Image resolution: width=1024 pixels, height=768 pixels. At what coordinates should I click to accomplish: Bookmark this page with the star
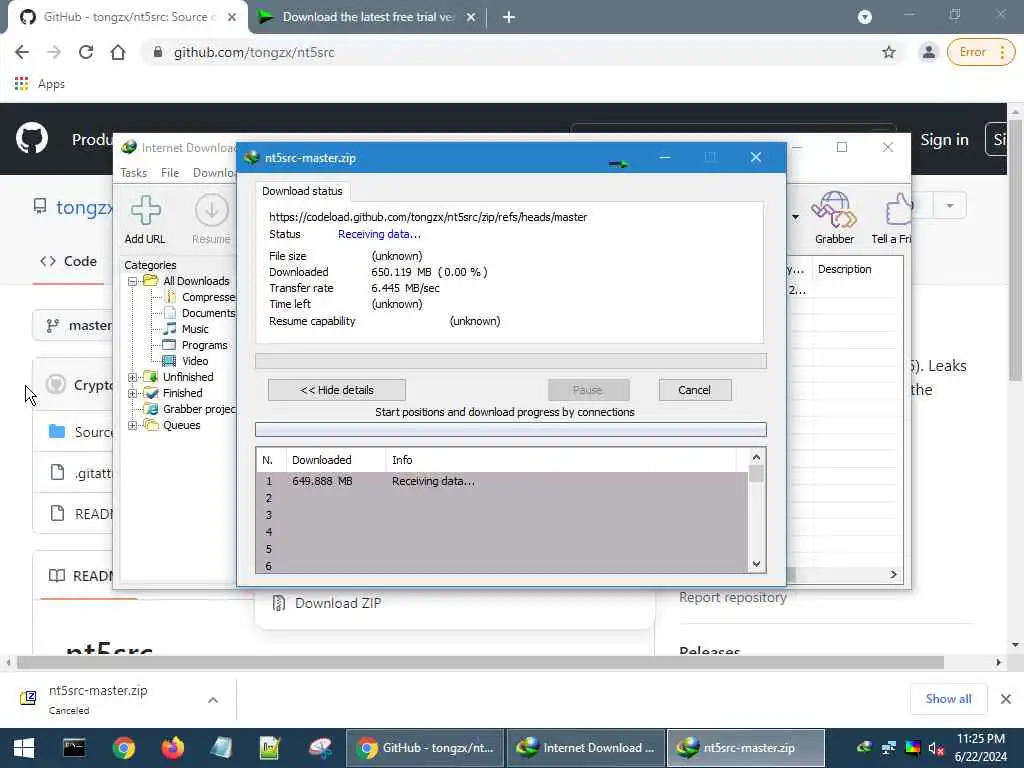point(889,52)
